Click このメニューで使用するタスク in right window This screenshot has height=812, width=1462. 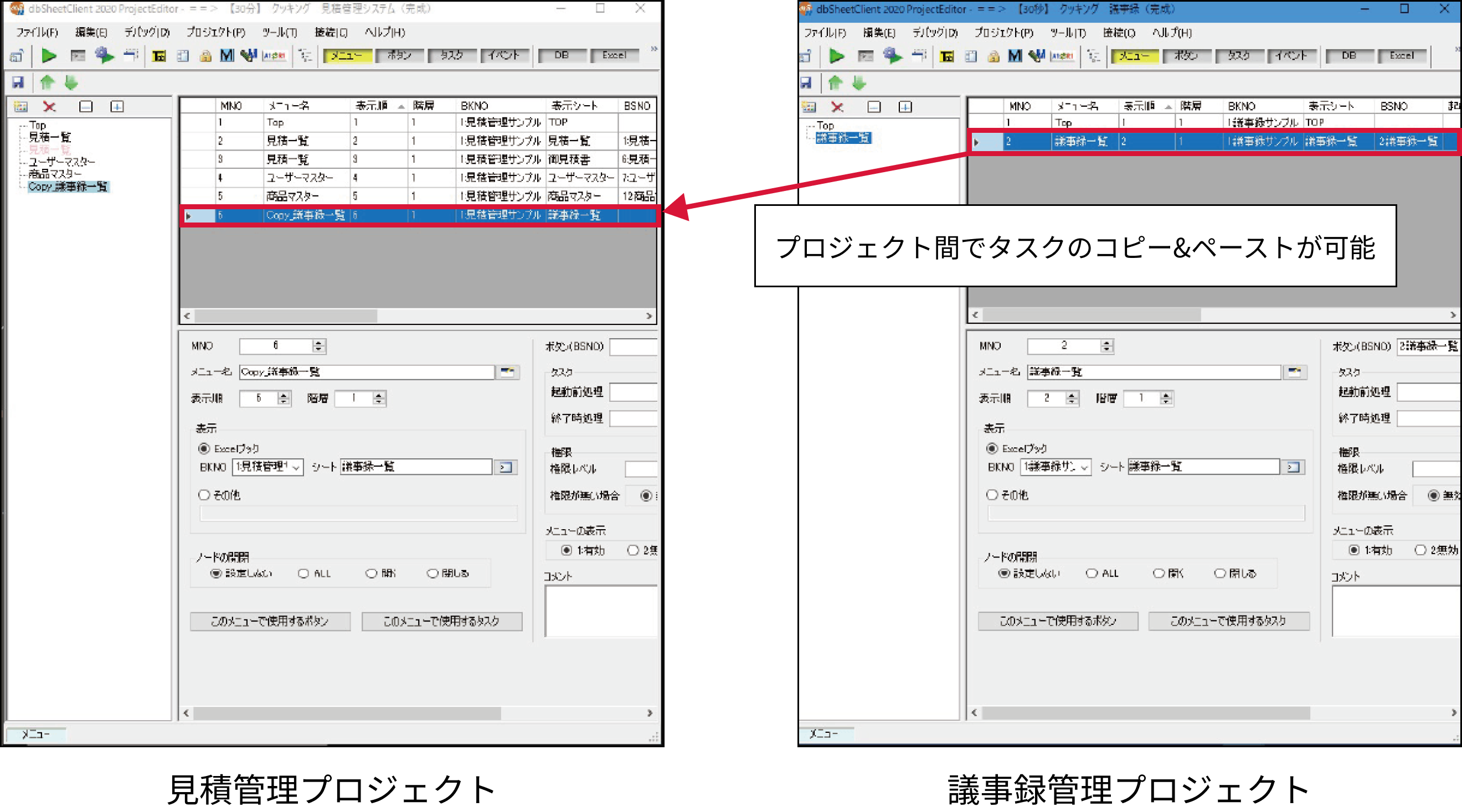click(x=1229, y=622)
